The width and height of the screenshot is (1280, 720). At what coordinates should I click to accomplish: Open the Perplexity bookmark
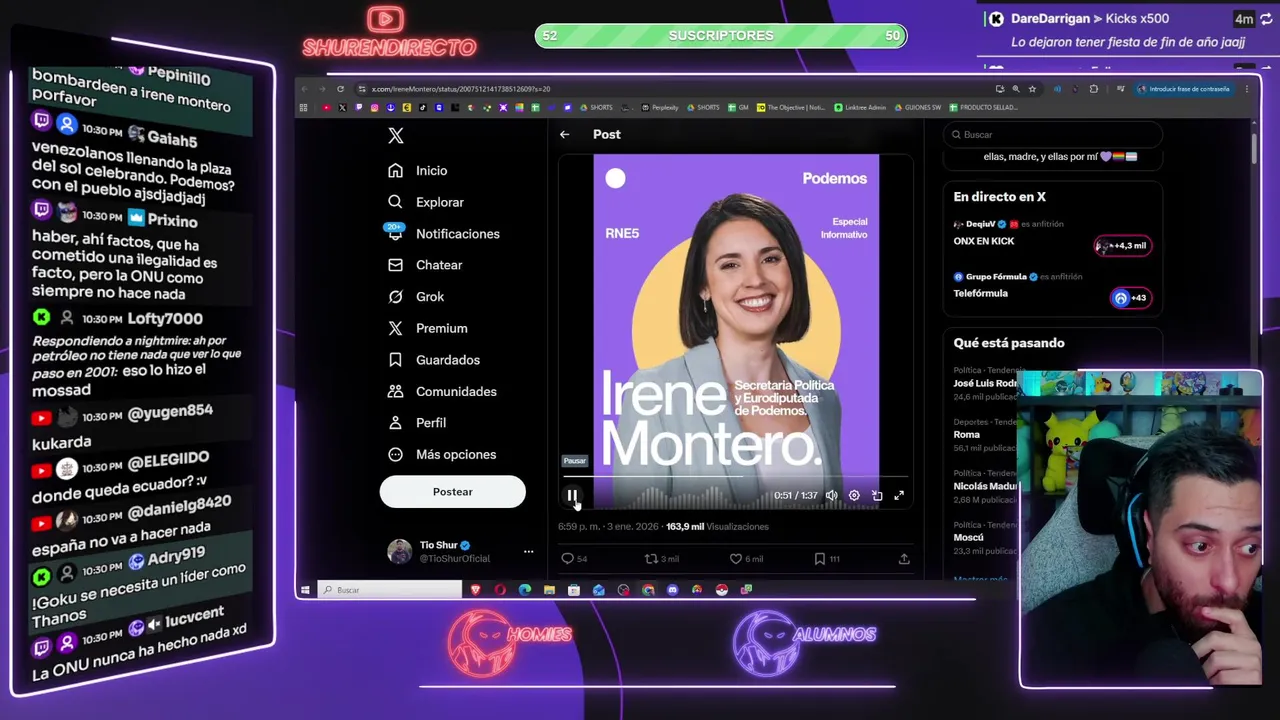660,107
